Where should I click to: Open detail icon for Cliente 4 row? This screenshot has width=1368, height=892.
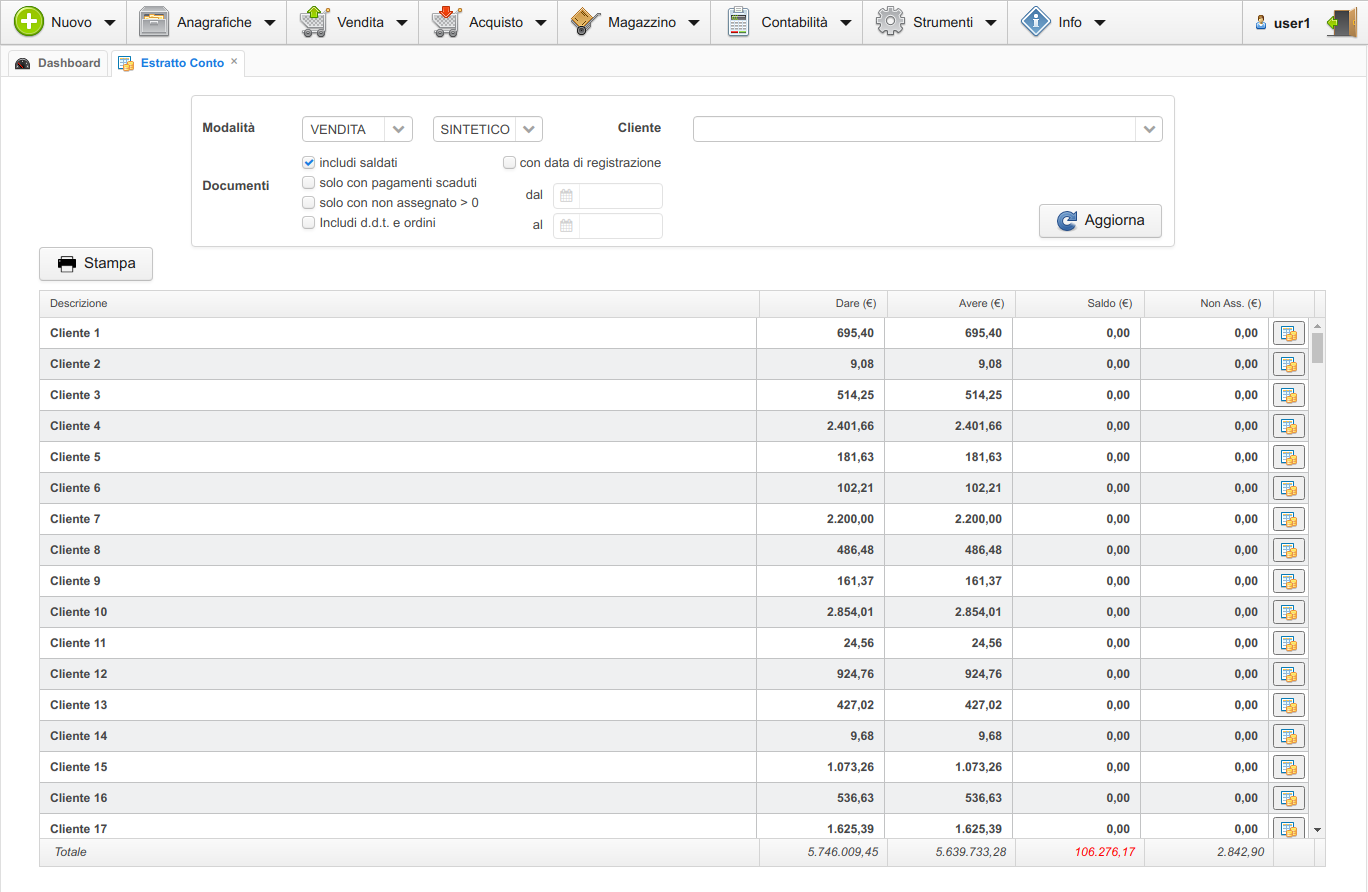(1289, 426)
